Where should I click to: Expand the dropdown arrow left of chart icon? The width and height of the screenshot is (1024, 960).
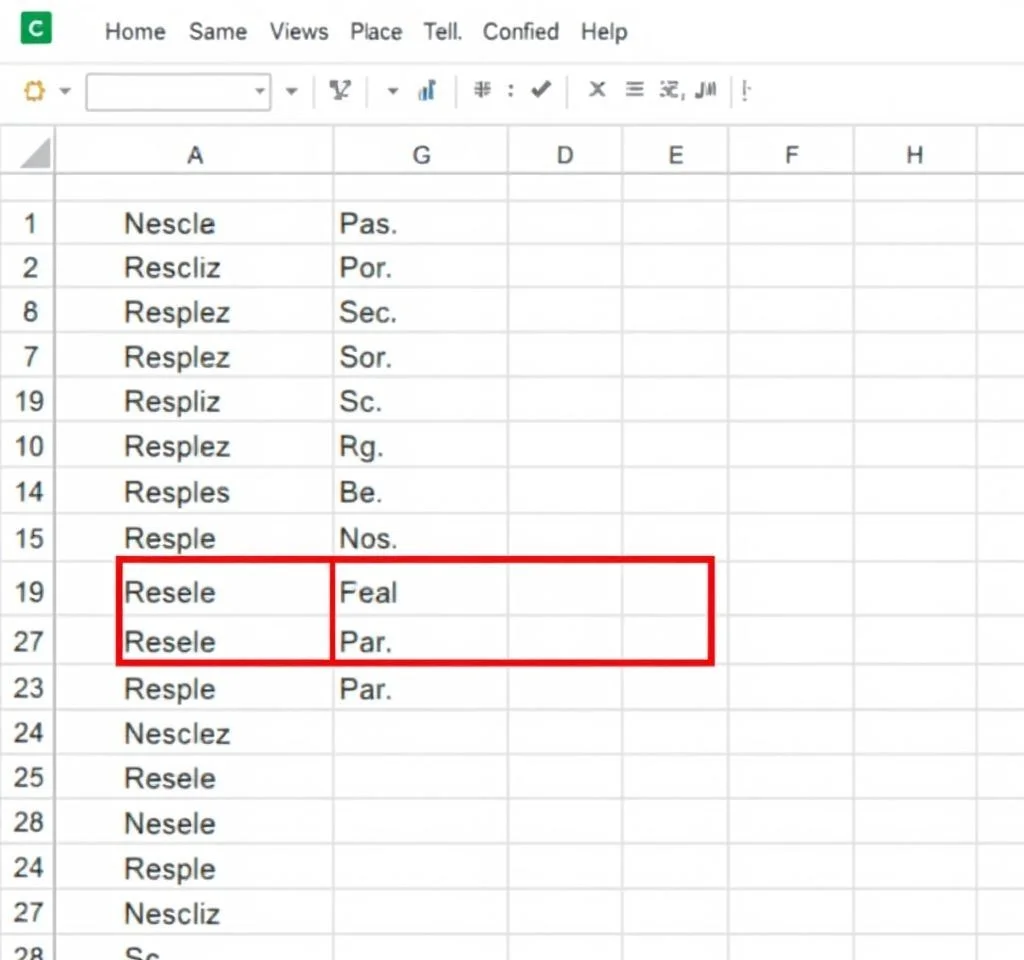[393, 92]
